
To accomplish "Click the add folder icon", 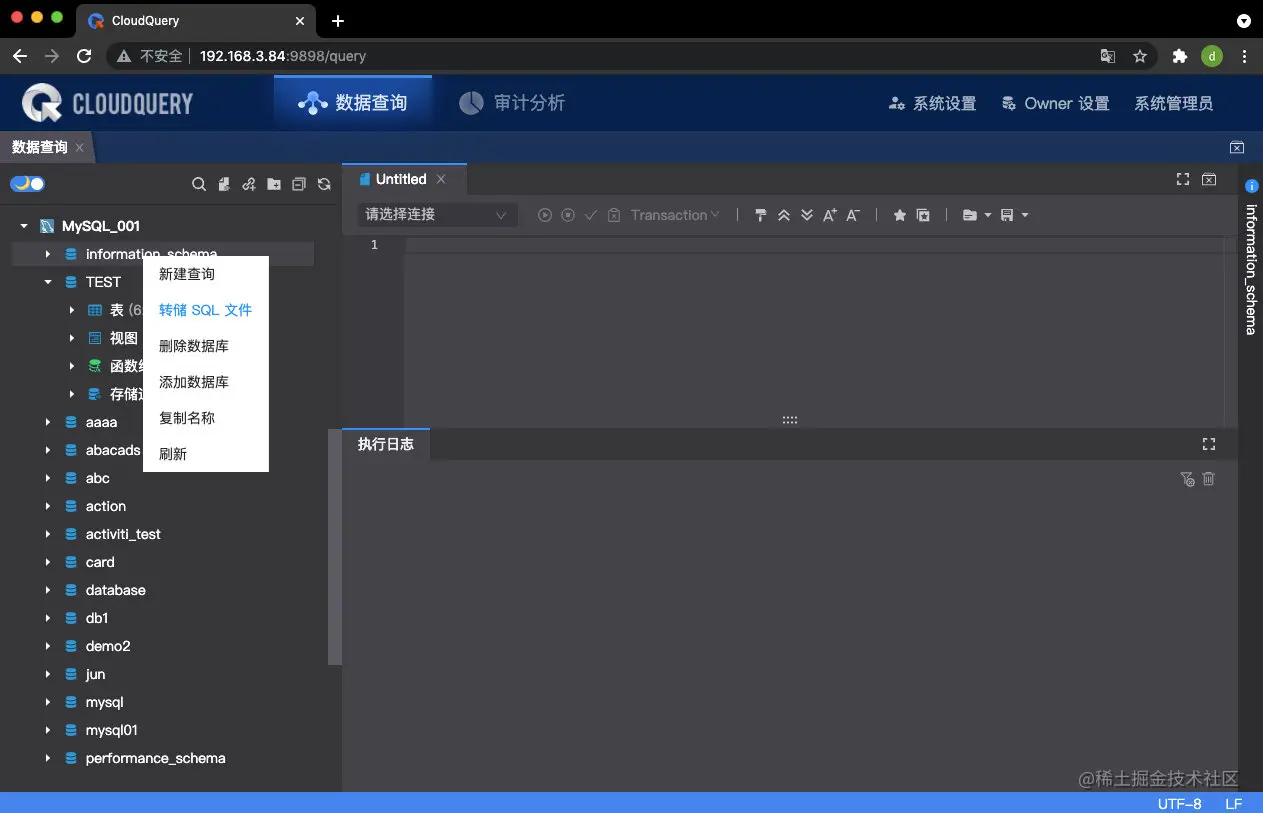I will point(274,184).
